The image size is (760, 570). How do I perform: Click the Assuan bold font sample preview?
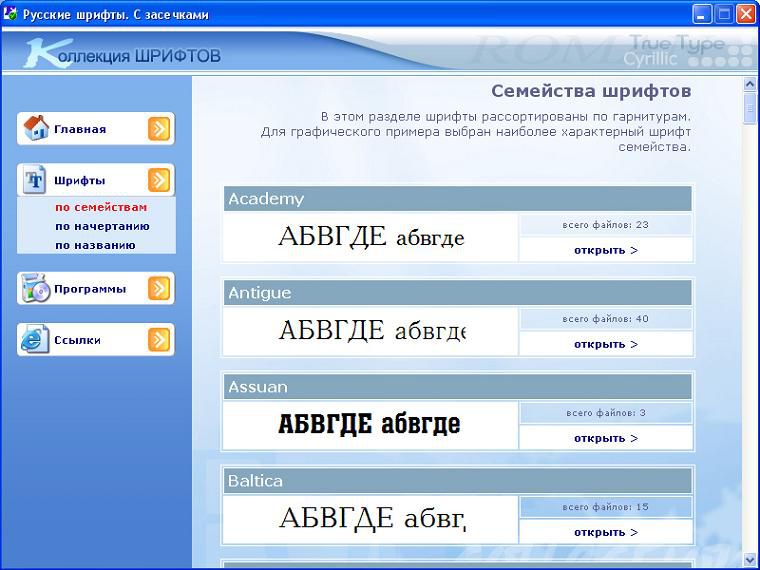[x=369, y=424]
